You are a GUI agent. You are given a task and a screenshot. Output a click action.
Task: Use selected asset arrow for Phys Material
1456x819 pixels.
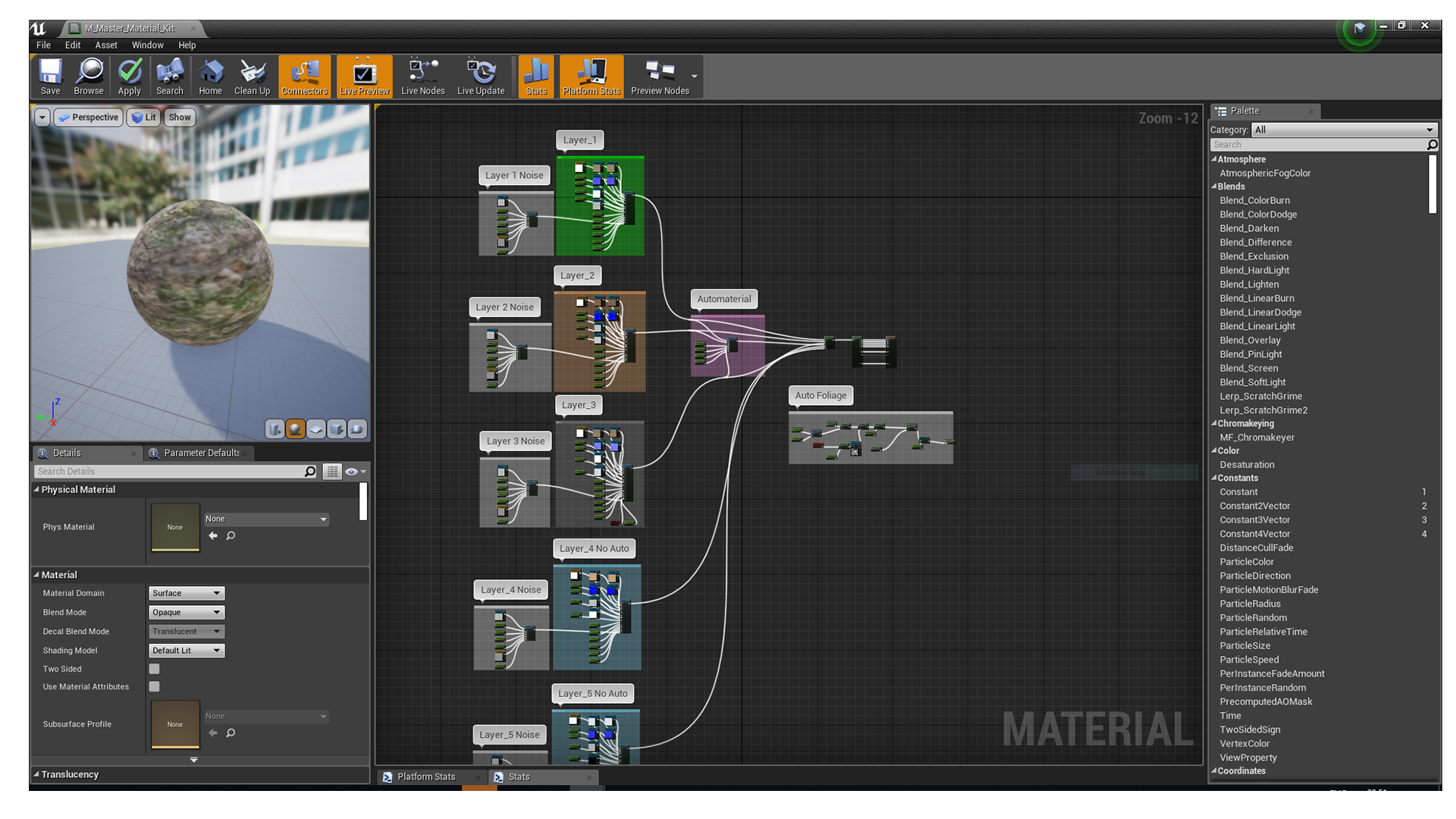213,535
